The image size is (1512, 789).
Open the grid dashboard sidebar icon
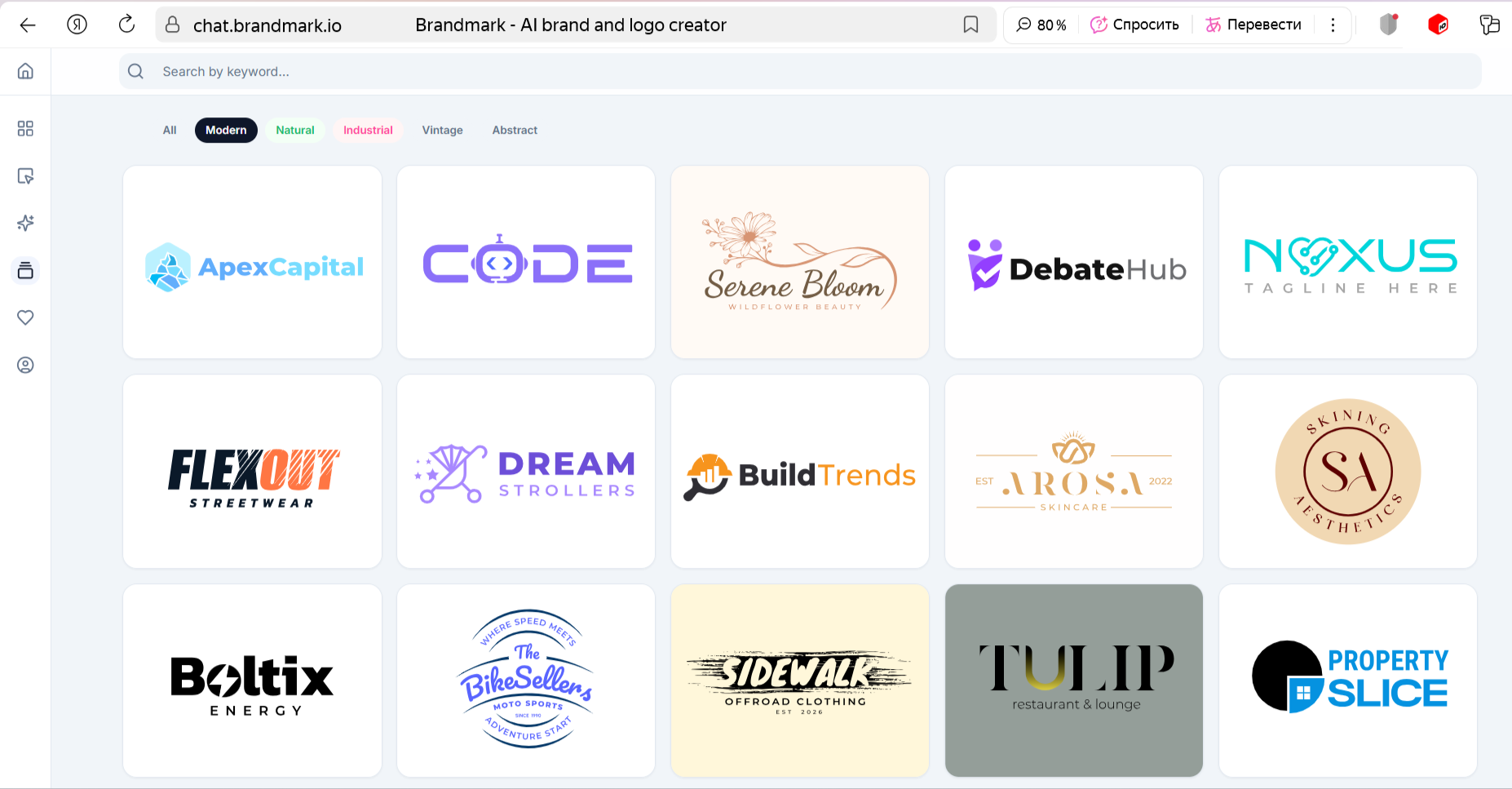point(25,129)
